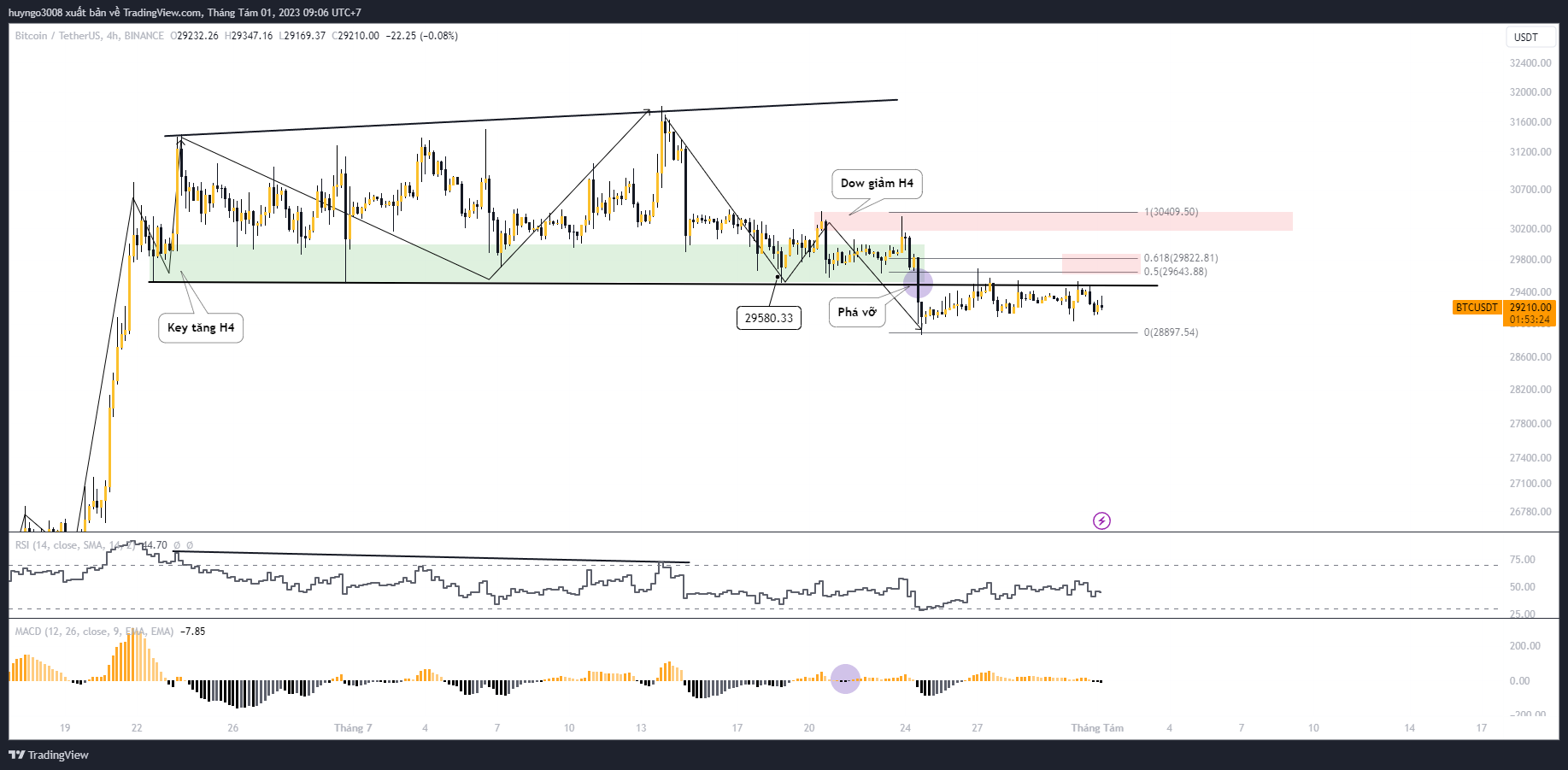Click the 31200.00 price axis label
This screenshot has height=770, width=1568.
coord(1530,152)
